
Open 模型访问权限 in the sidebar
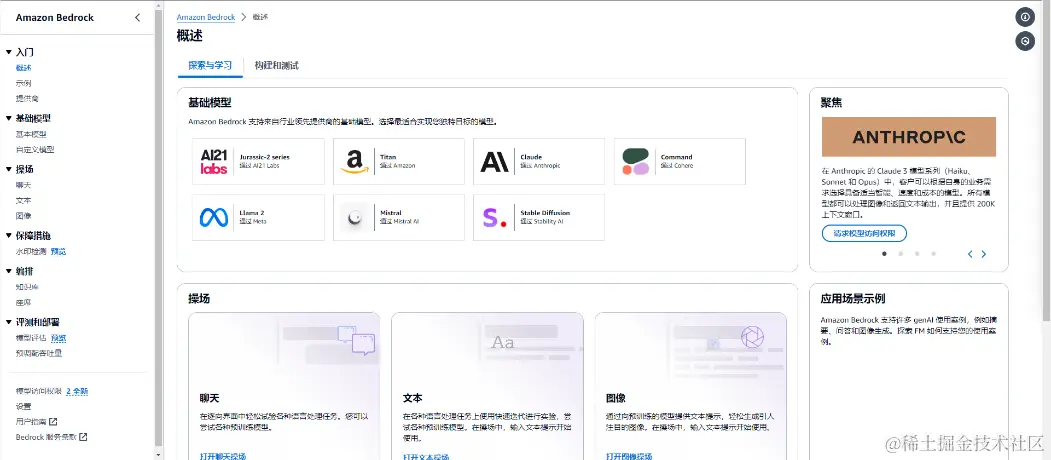pyautogui.click(x=39, y=391)
